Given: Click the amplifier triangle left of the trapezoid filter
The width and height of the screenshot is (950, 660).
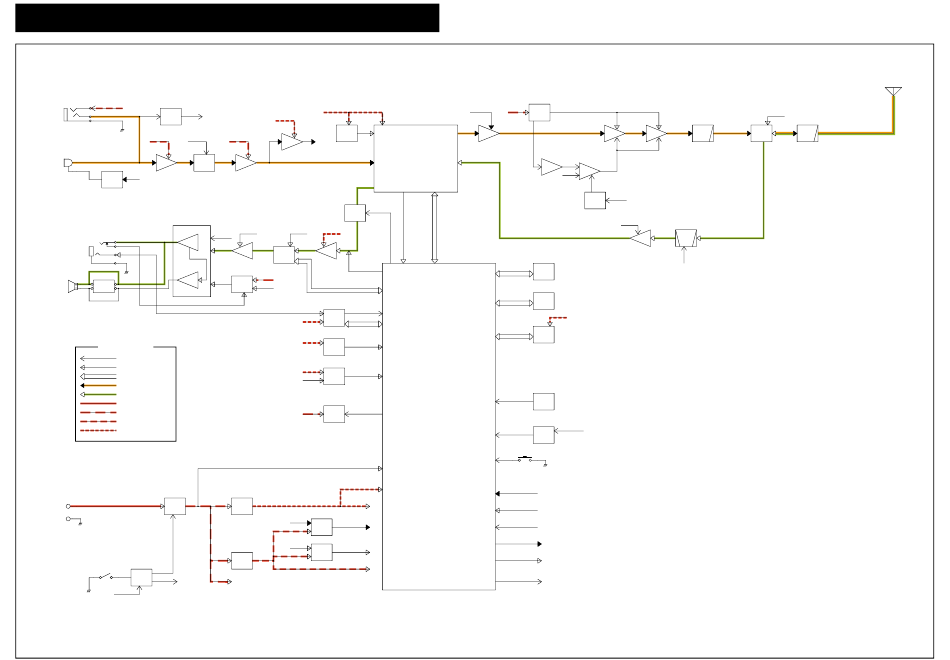Looking at the screenshot, I should coord(640,238).
